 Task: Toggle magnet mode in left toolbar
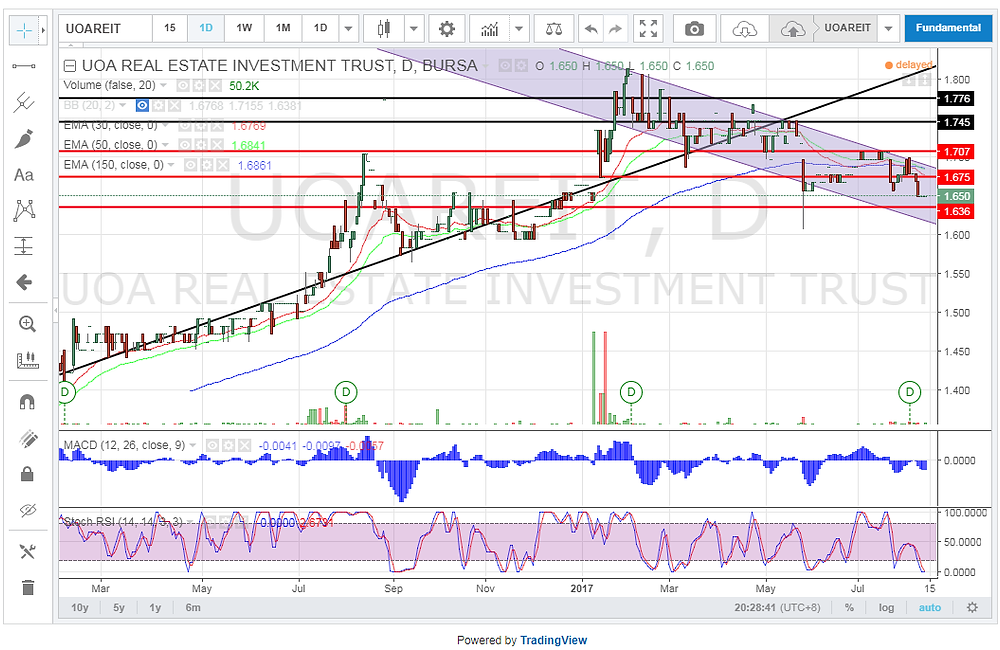(27, 402)
